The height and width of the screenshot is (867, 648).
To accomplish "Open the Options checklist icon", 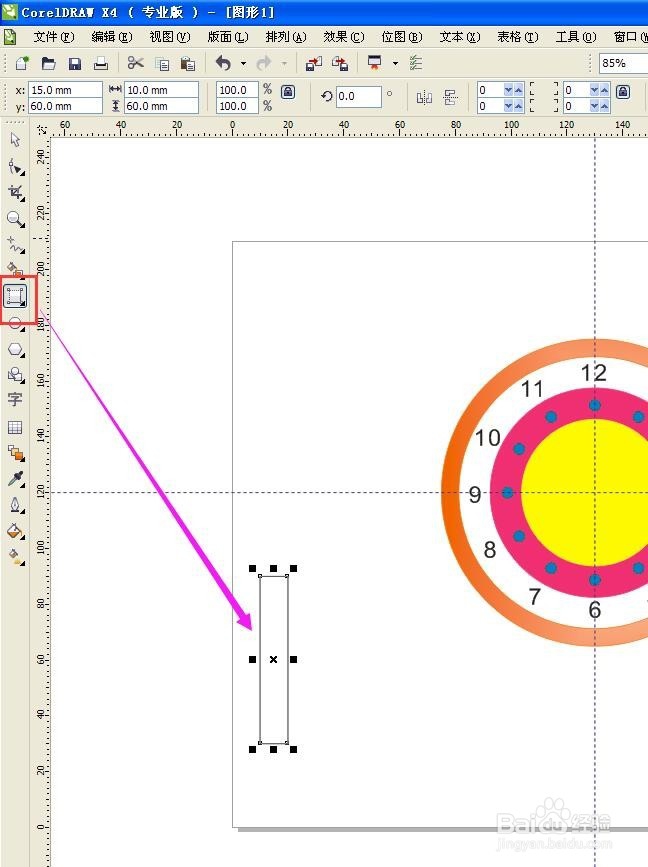I will click(x=416, y=63).
